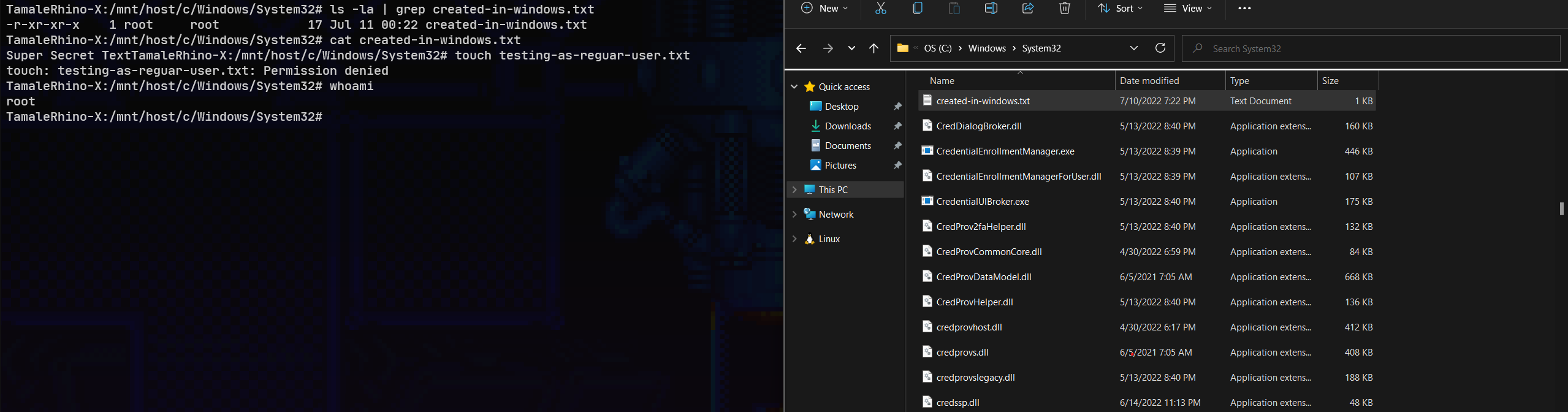This screenshot has width=1568, height=412.
Task: Go up one folder level arrow
Action: pyautogui.click(x=874, y=48)
